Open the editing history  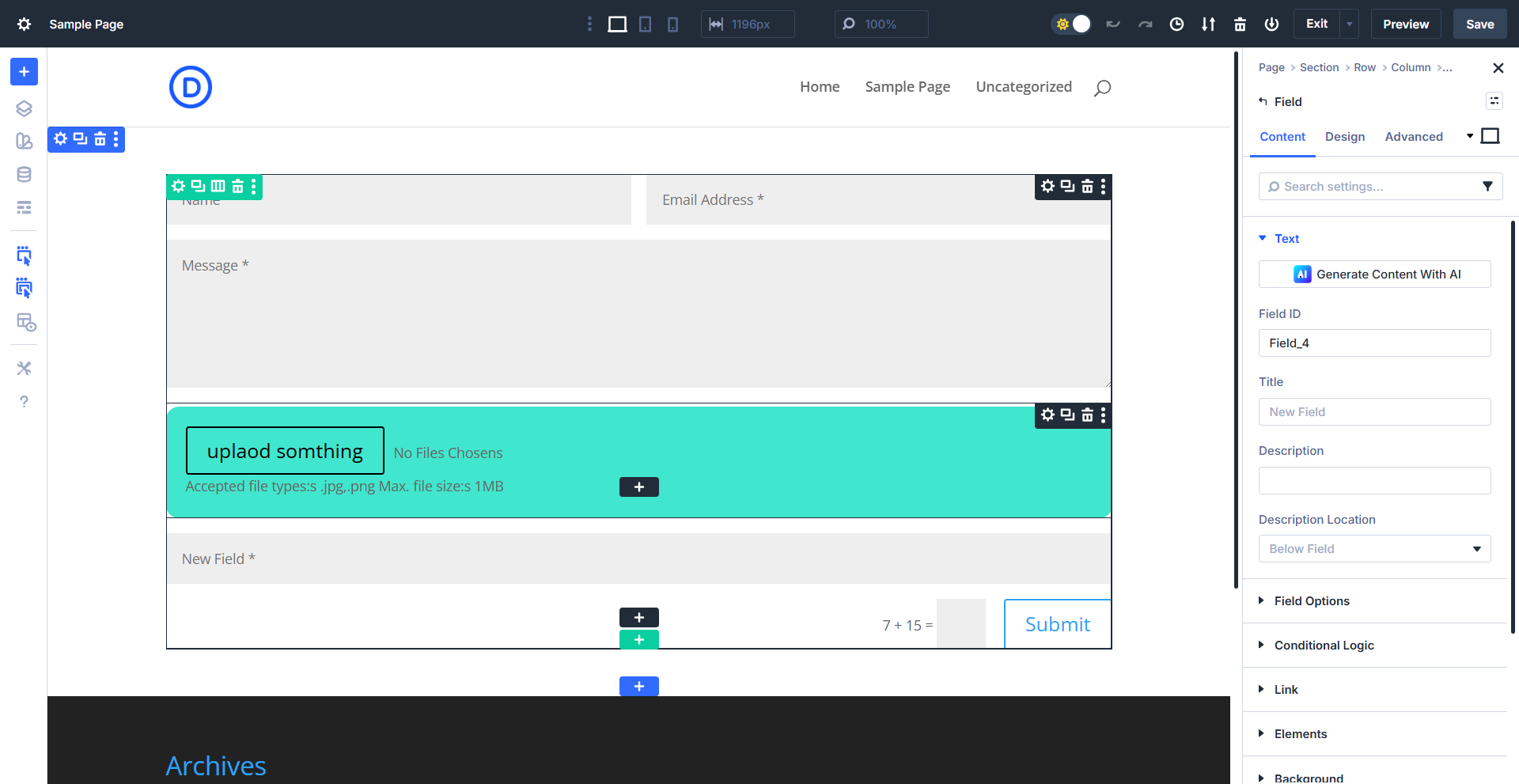click(x=1176, y=24)
